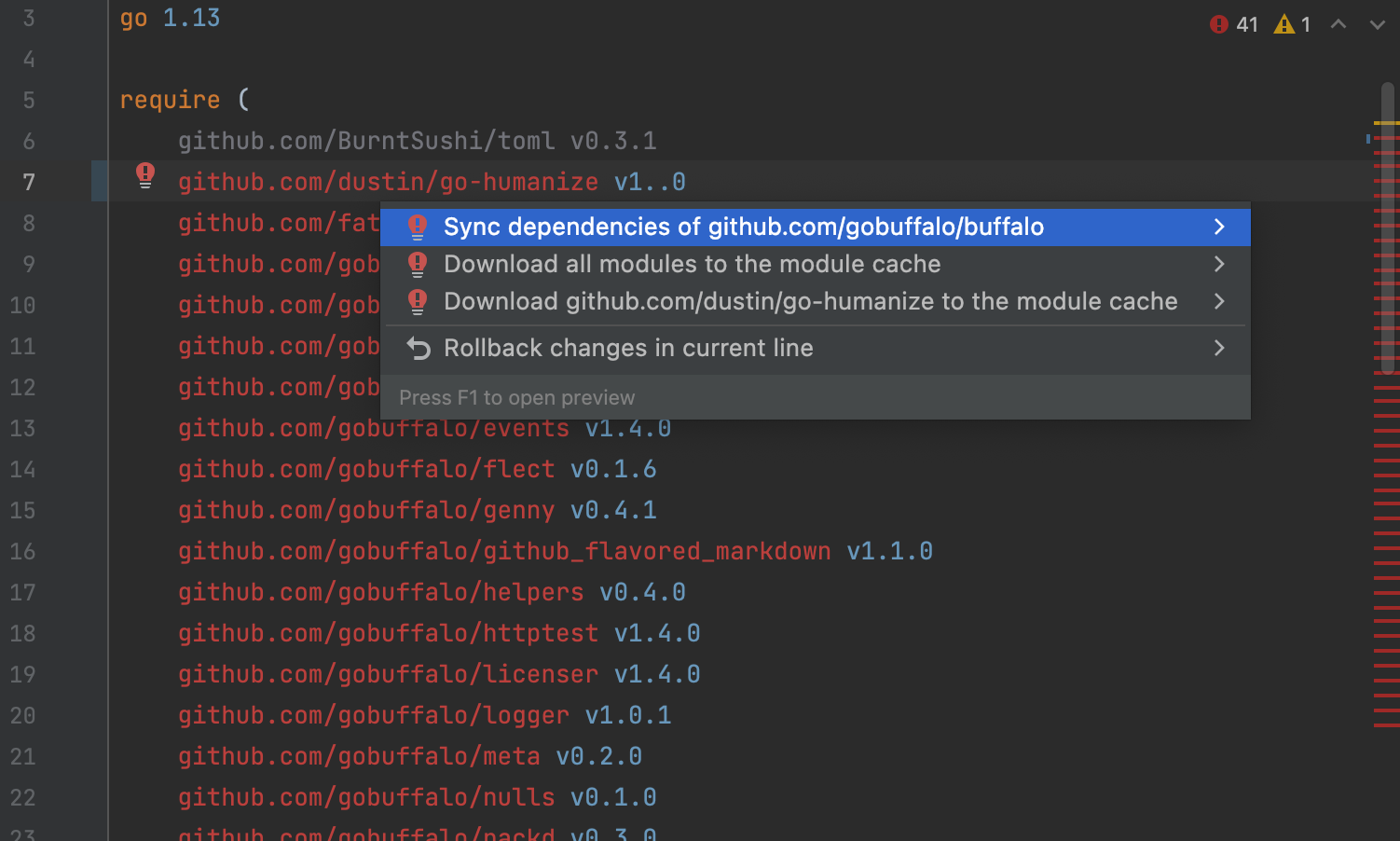The image size is (1400, 841).
Task: Click the rollback arrow icon in the popup menu
Action: (418, 348)
